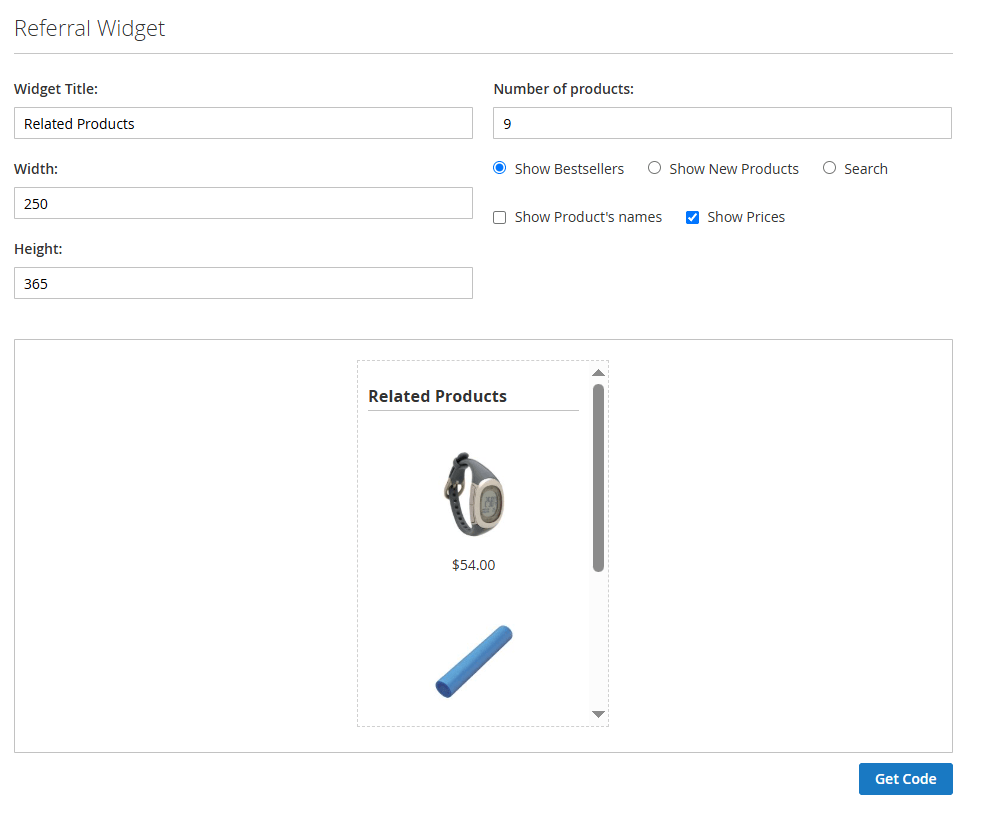Click the Referral Widget page title

pos(89,28)
